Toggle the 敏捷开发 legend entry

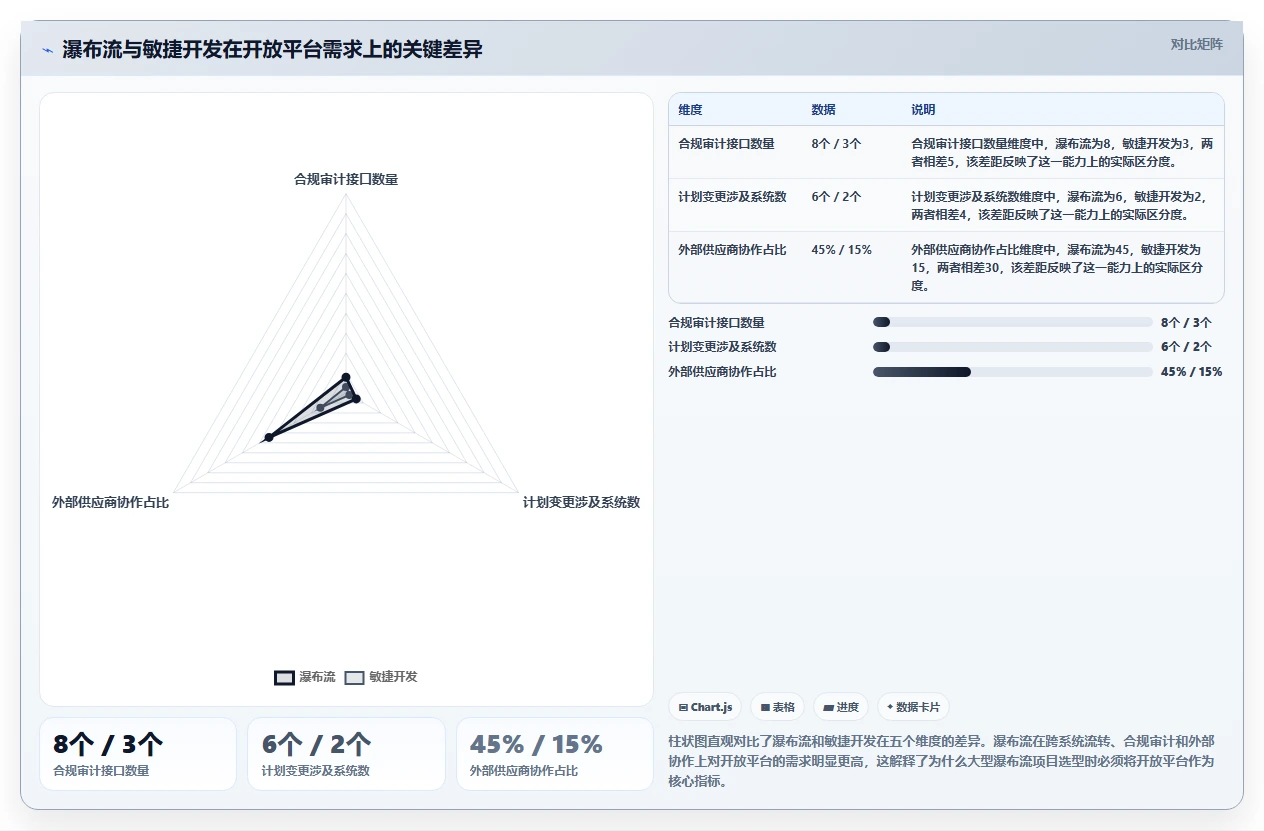(x=381, y=677)
